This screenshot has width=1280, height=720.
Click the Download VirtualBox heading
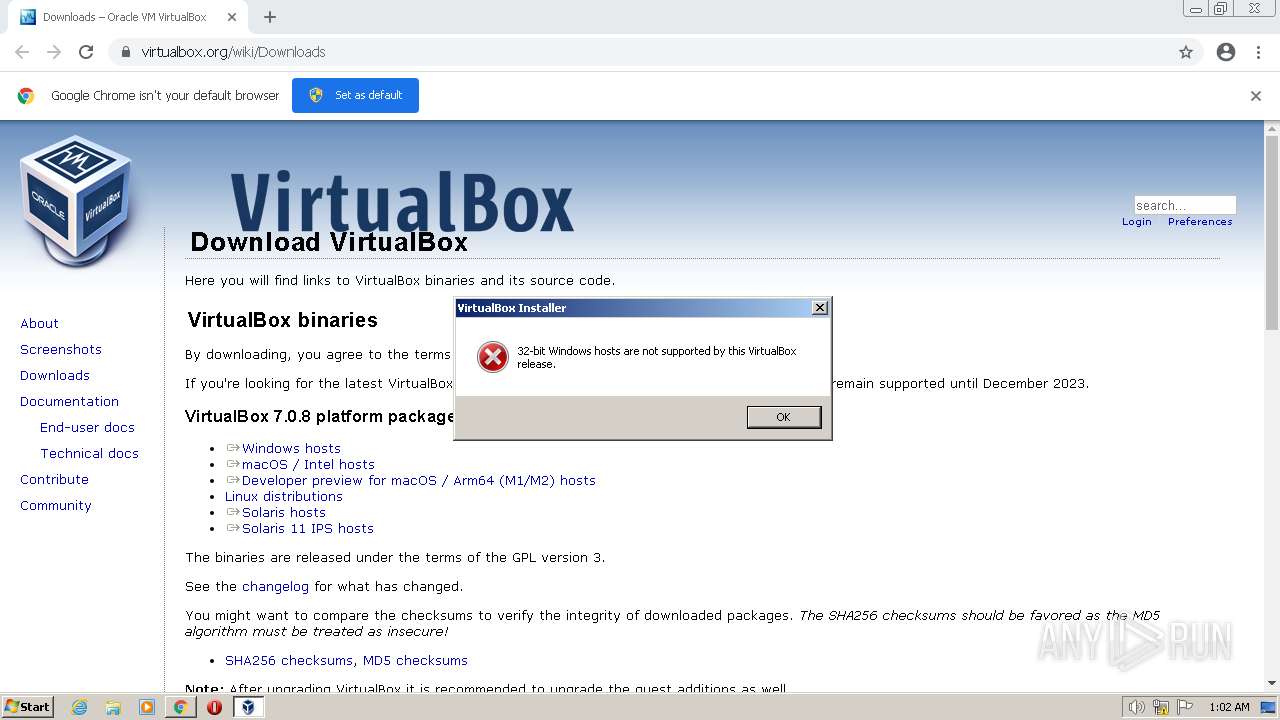click(329, 242)
